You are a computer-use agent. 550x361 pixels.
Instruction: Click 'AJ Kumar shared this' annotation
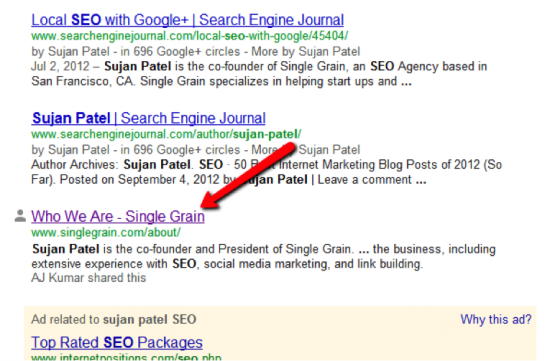pyautogui.click(x=88, y=278)
